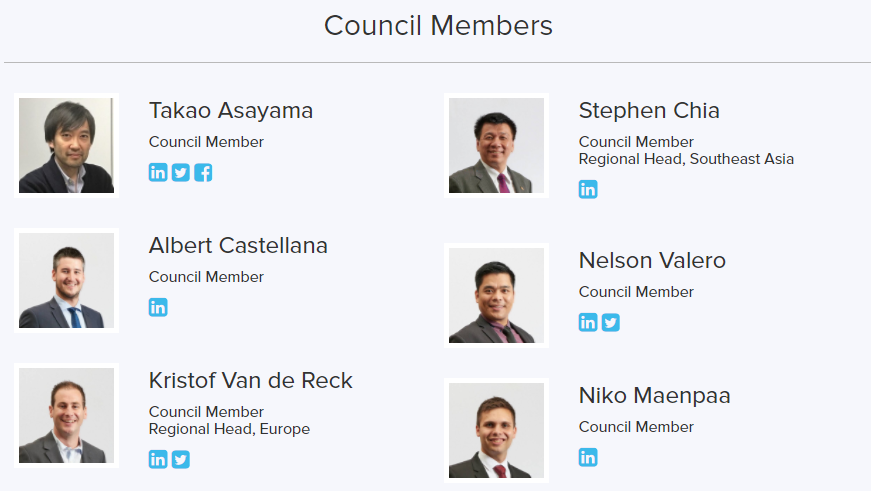Open Niko Maenpaa's LinkedIn icon
The width and height of the screenshot is (871, 491).
pos(588,457)
